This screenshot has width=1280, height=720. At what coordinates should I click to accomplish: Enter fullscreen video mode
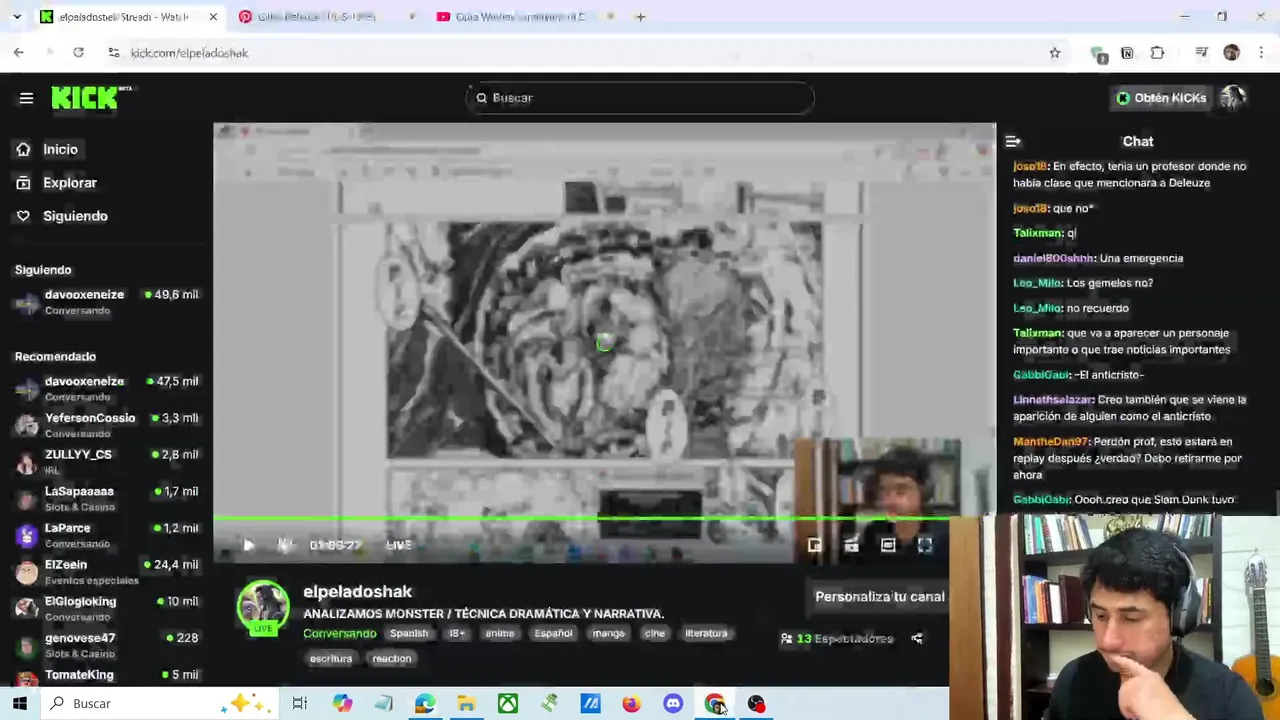coord(925,545)
